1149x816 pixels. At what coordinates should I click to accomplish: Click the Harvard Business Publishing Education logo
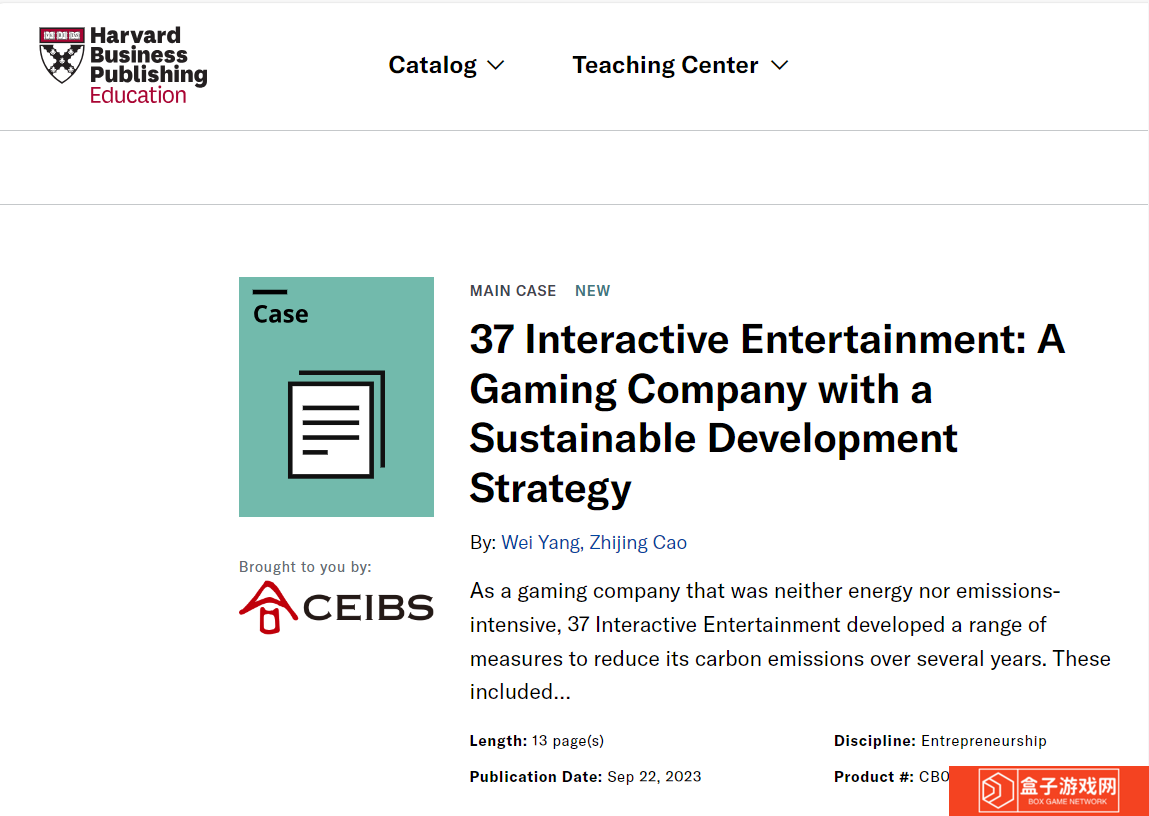(x=123, y=66)
